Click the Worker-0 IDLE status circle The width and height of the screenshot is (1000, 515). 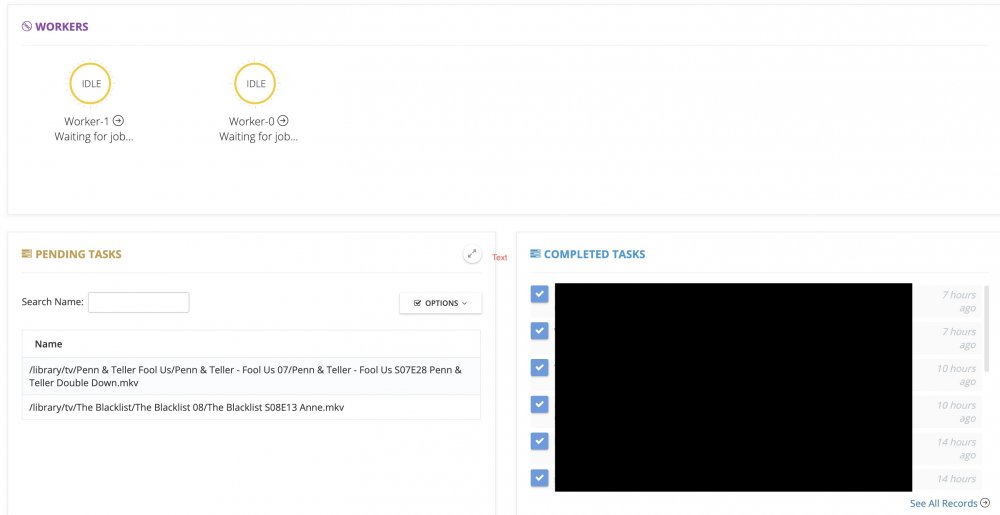[255, 83]
